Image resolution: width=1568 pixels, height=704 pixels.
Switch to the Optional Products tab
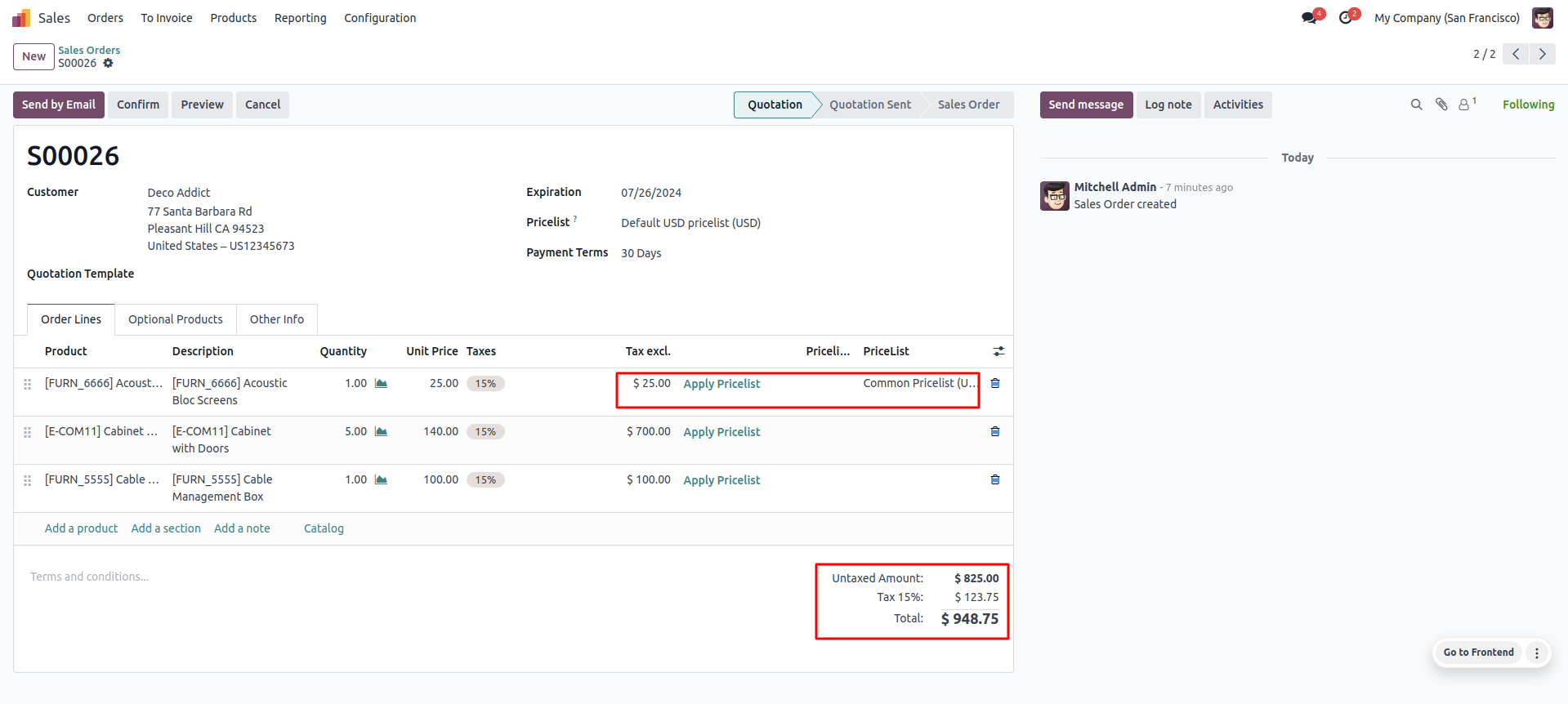tap(175, 319)
